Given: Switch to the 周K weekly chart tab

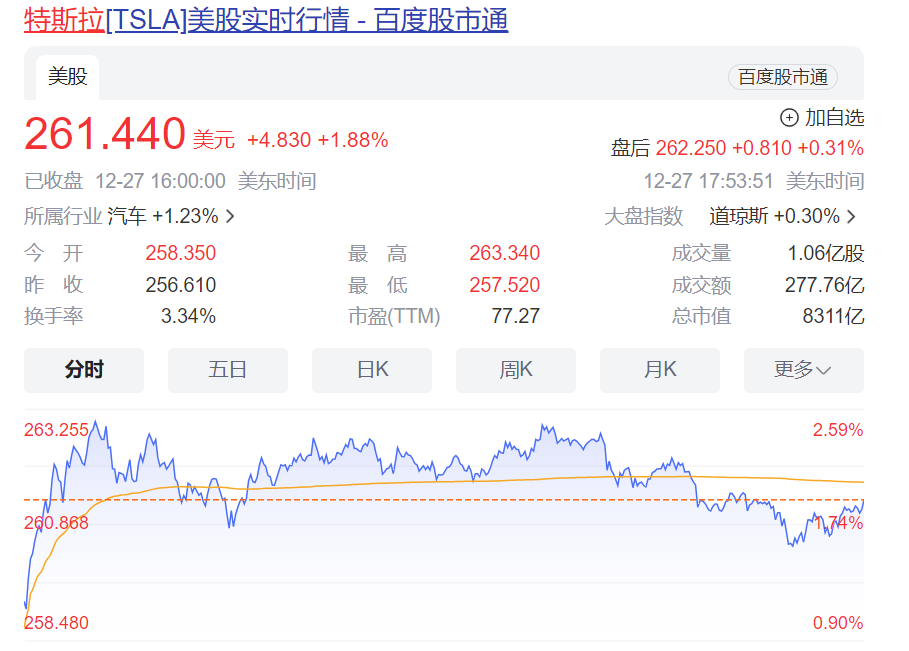Looking at the screenshot, I should (516, 370).
